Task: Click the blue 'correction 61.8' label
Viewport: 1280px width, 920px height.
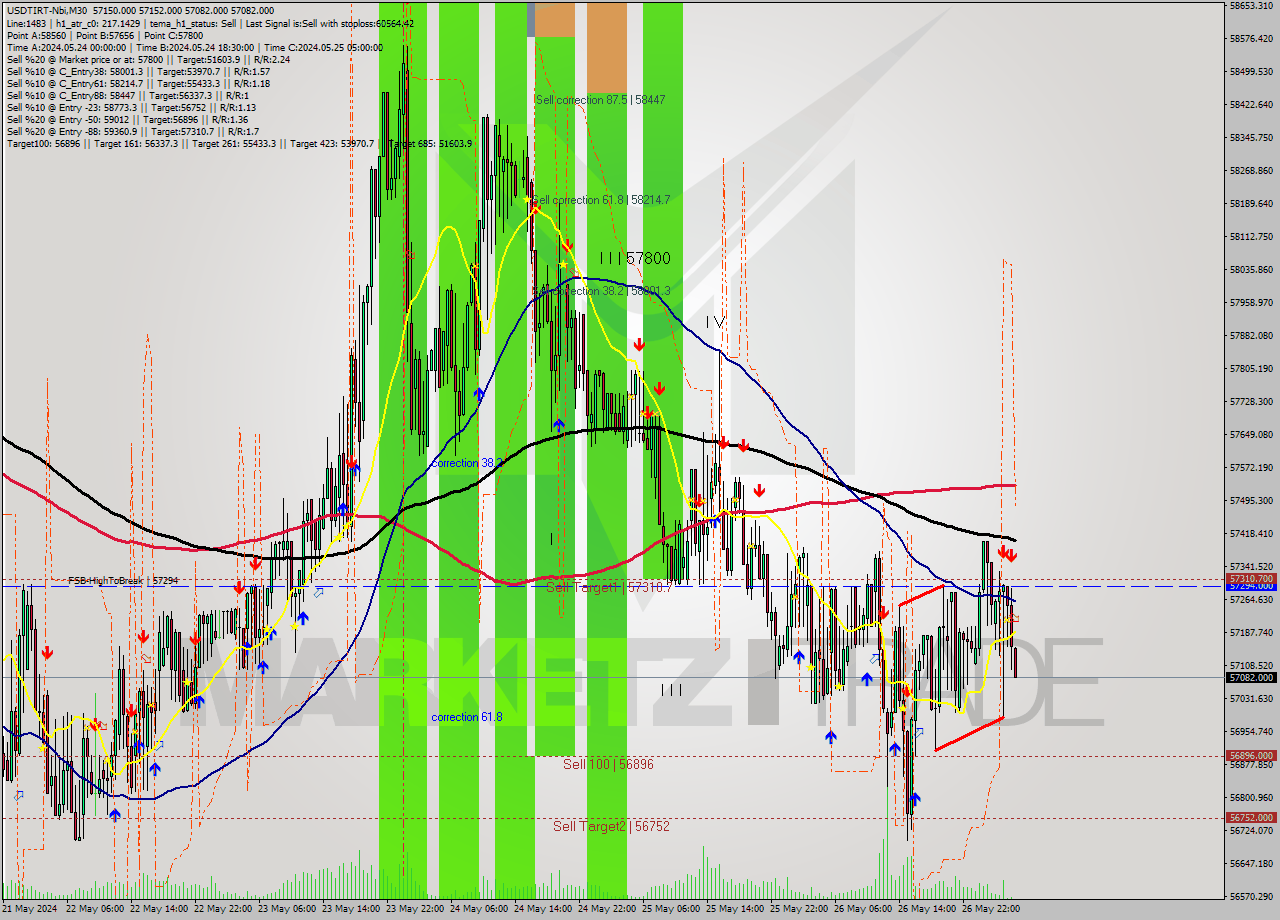Action: [467, 717]
